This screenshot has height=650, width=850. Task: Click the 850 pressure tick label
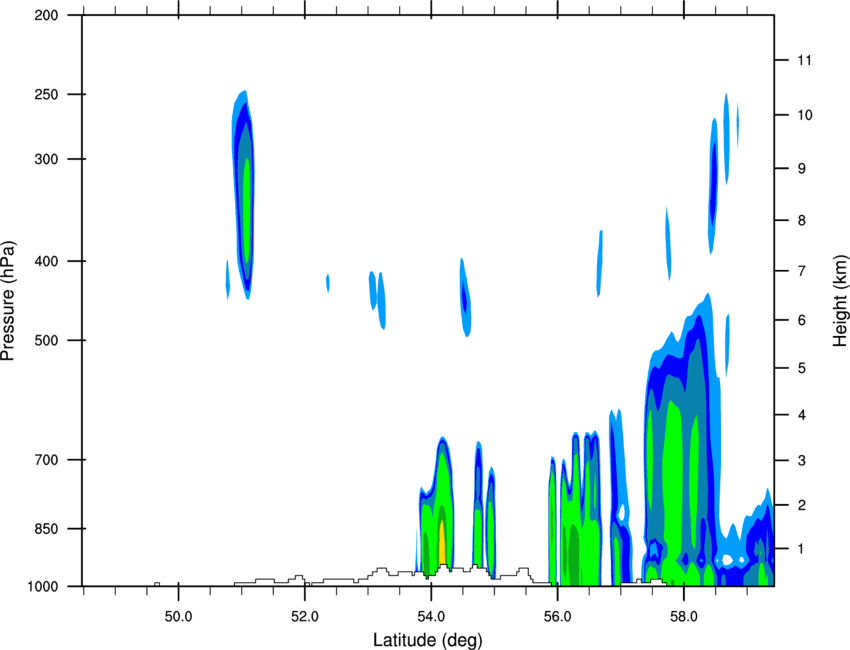[46, 529]
